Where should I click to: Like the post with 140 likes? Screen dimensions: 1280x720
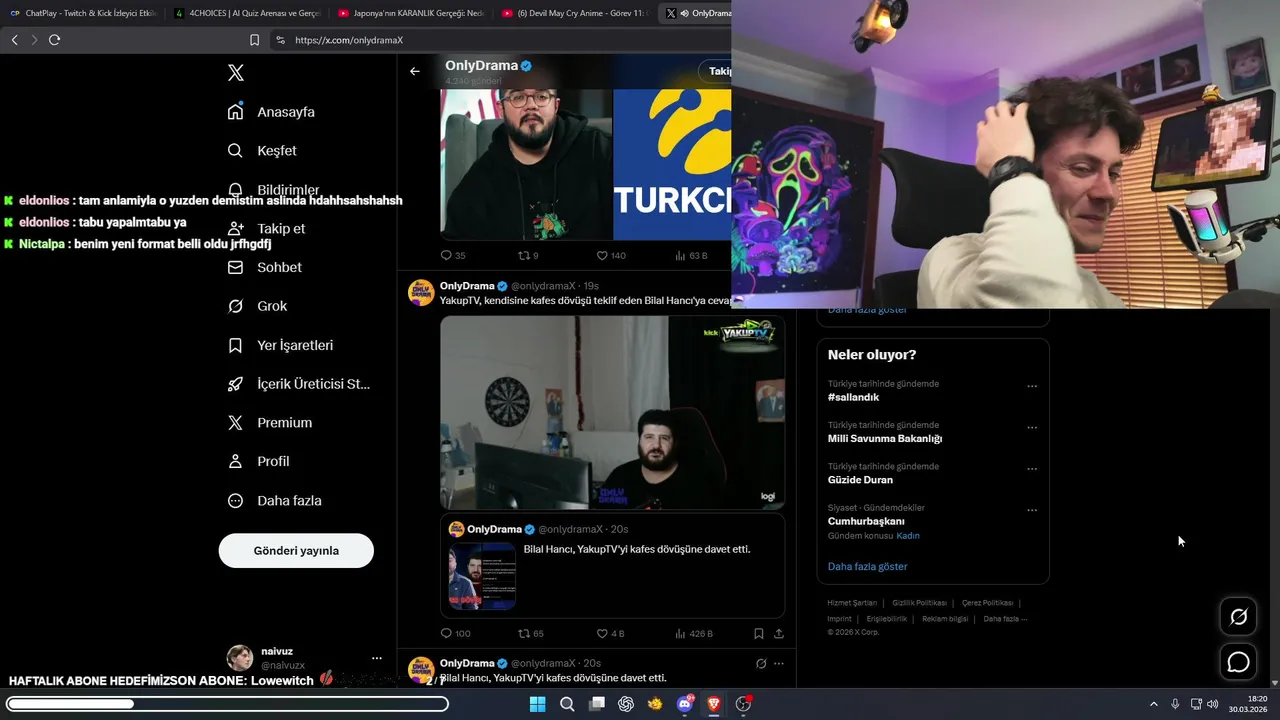(611, 255)
